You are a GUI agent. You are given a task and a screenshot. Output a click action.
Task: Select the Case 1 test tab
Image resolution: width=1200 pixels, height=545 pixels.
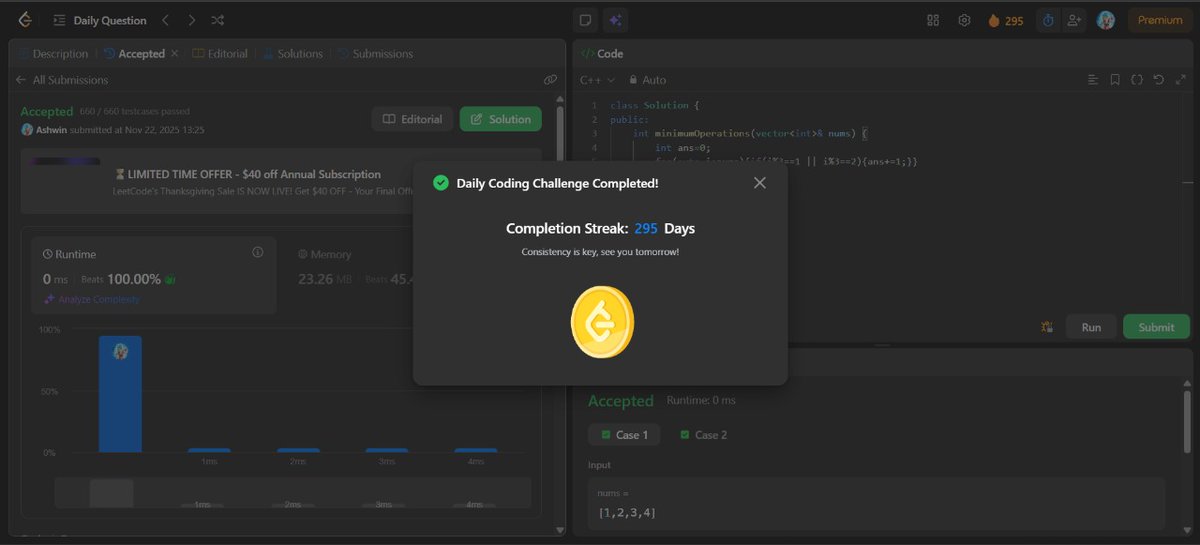pos(624,435)
